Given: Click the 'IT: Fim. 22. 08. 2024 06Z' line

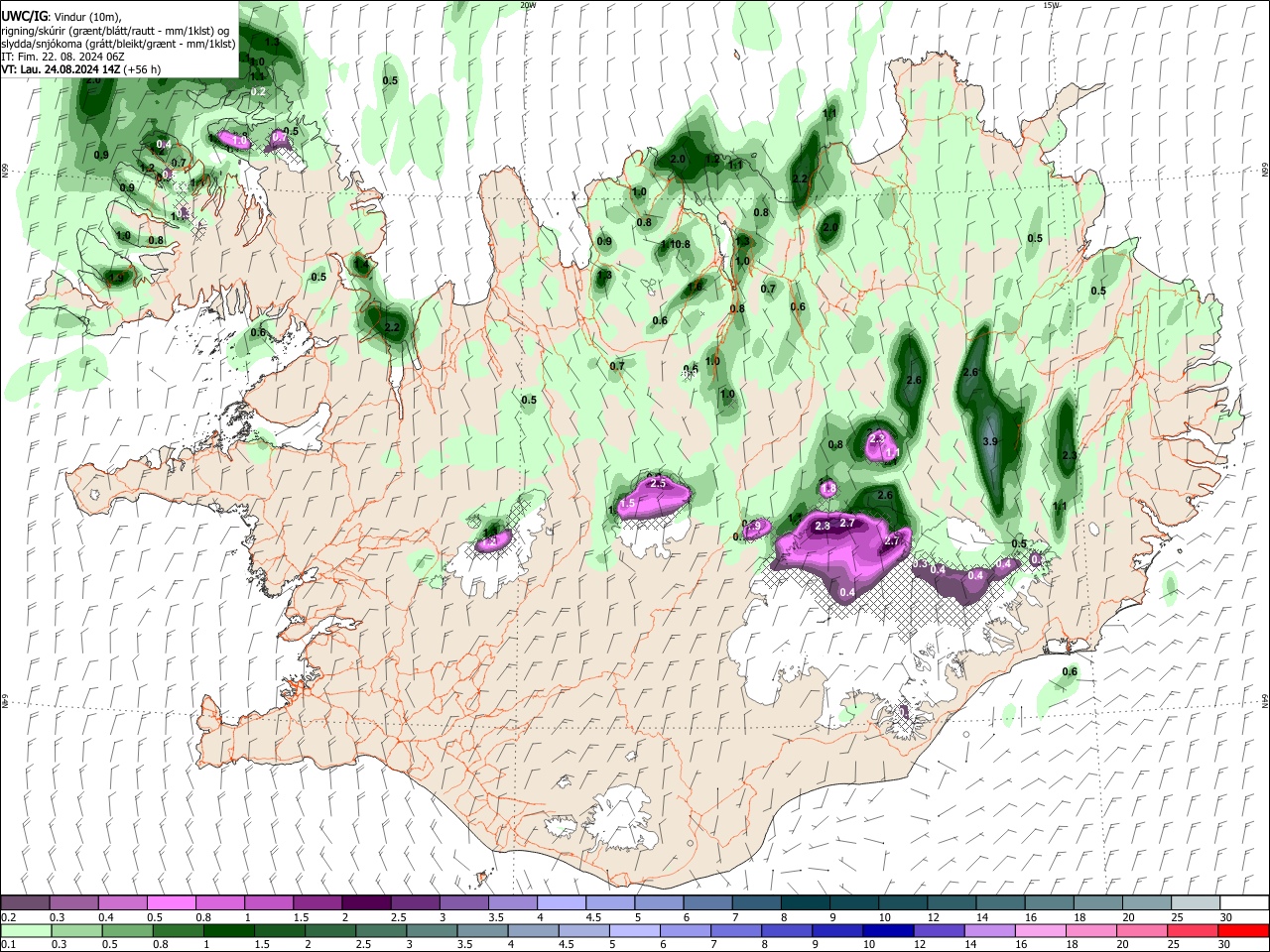Looking at the screenshot, I should tap(63, 57).
